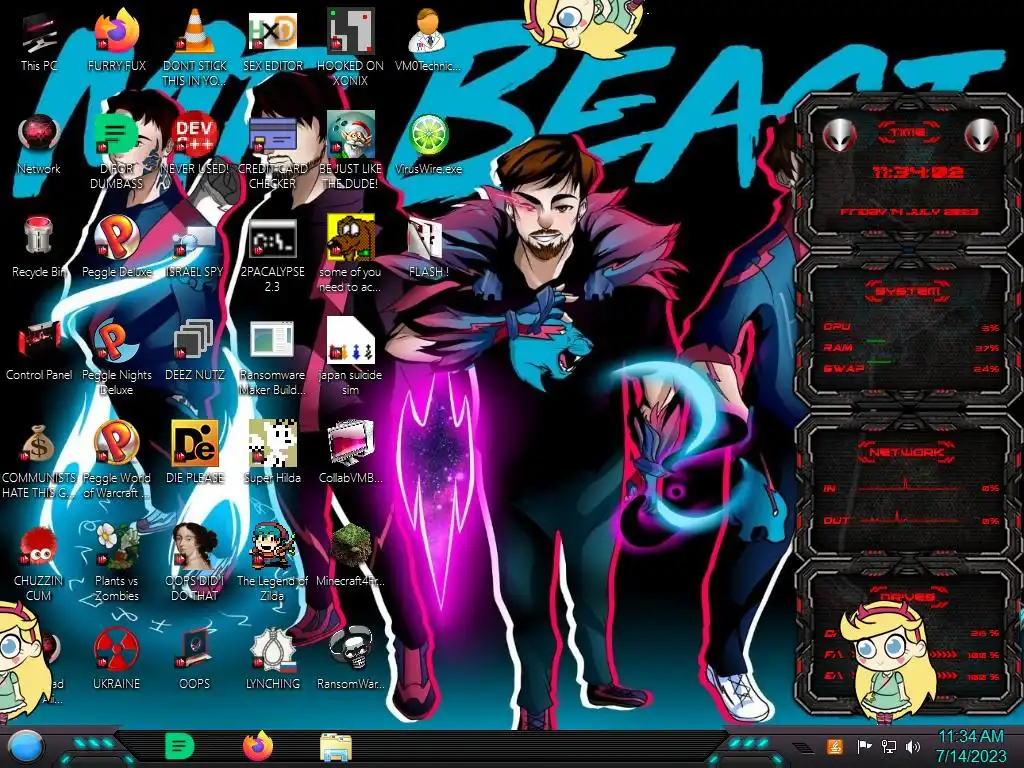This screenshot has height=768, width=1024.
Task: Open The Legend of Zilda icon
Action: coord(273,564)
